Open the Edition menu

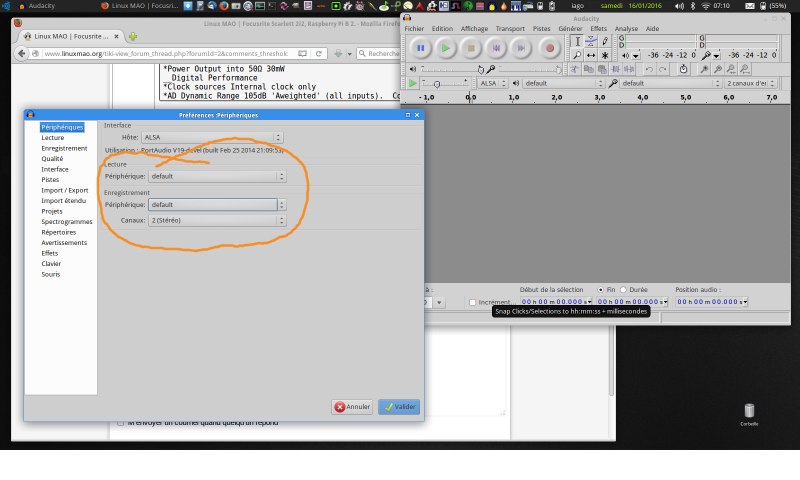point(442,29)
